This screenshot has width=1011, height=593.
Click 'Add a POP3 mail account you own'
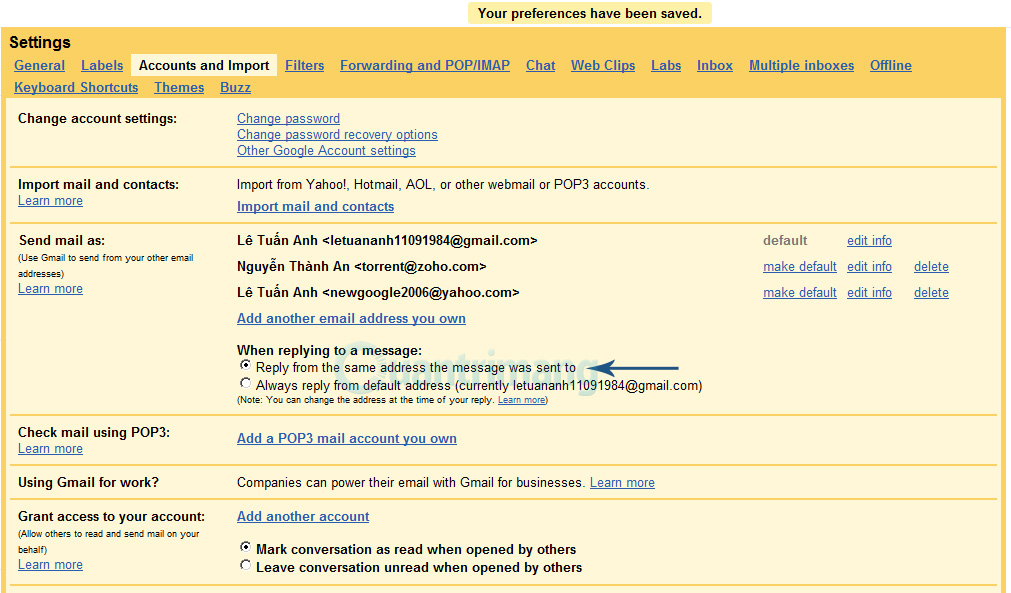coord(346,438)
